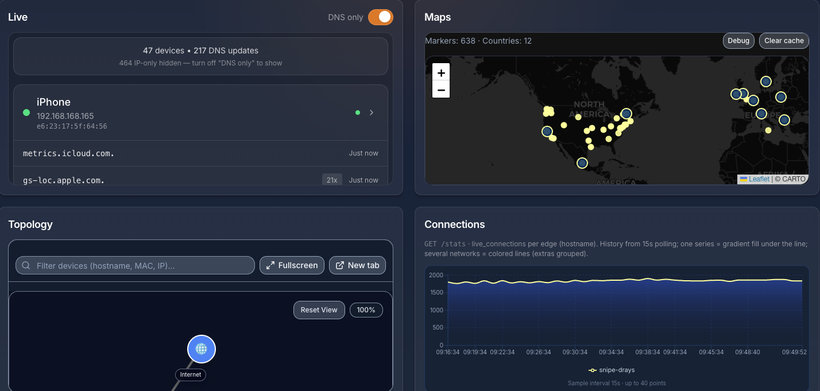Open topology in Fullscreen

click(x=292, y=266)
